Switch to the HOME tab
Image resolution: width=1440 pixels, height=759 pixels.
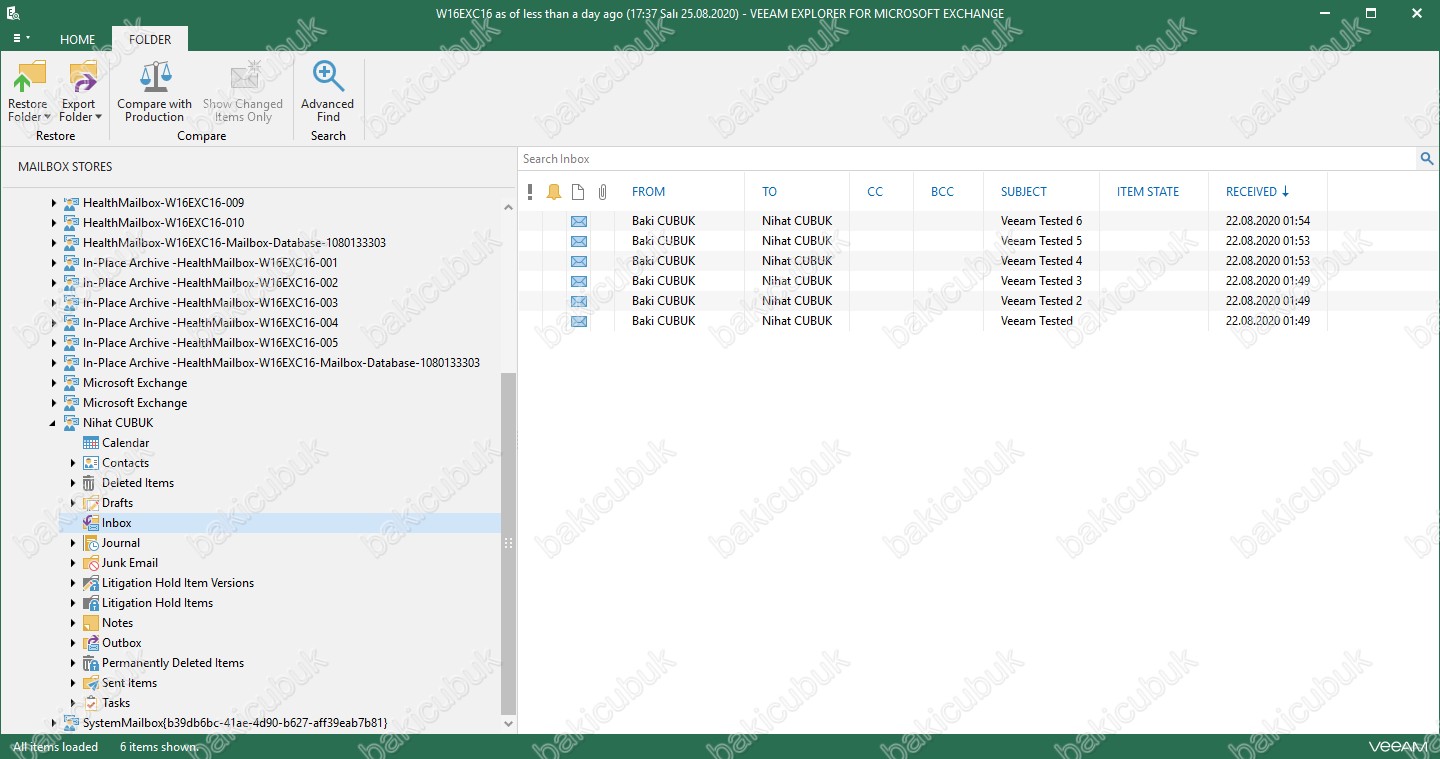[77, 40]
